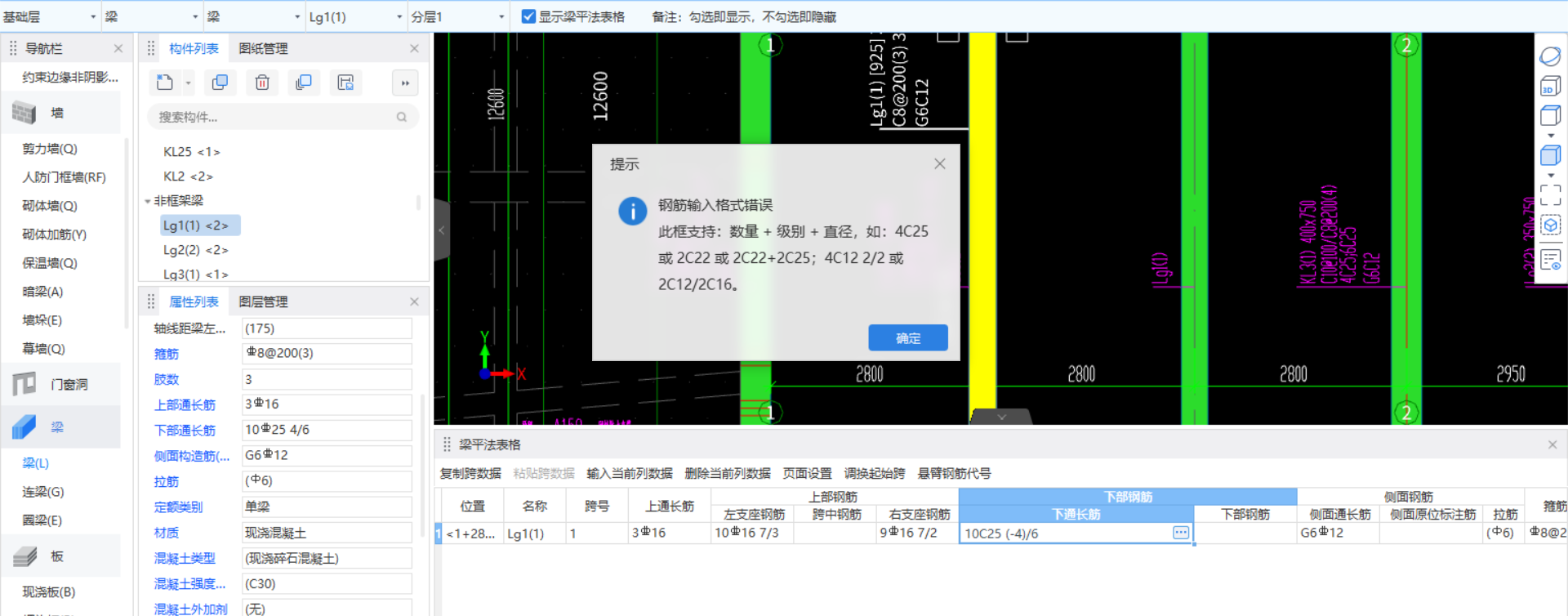Screen dimensions: 1568x616
Task: Open the new component dropdown arrow
Action: pyautogui.click(x=188, y=83)
